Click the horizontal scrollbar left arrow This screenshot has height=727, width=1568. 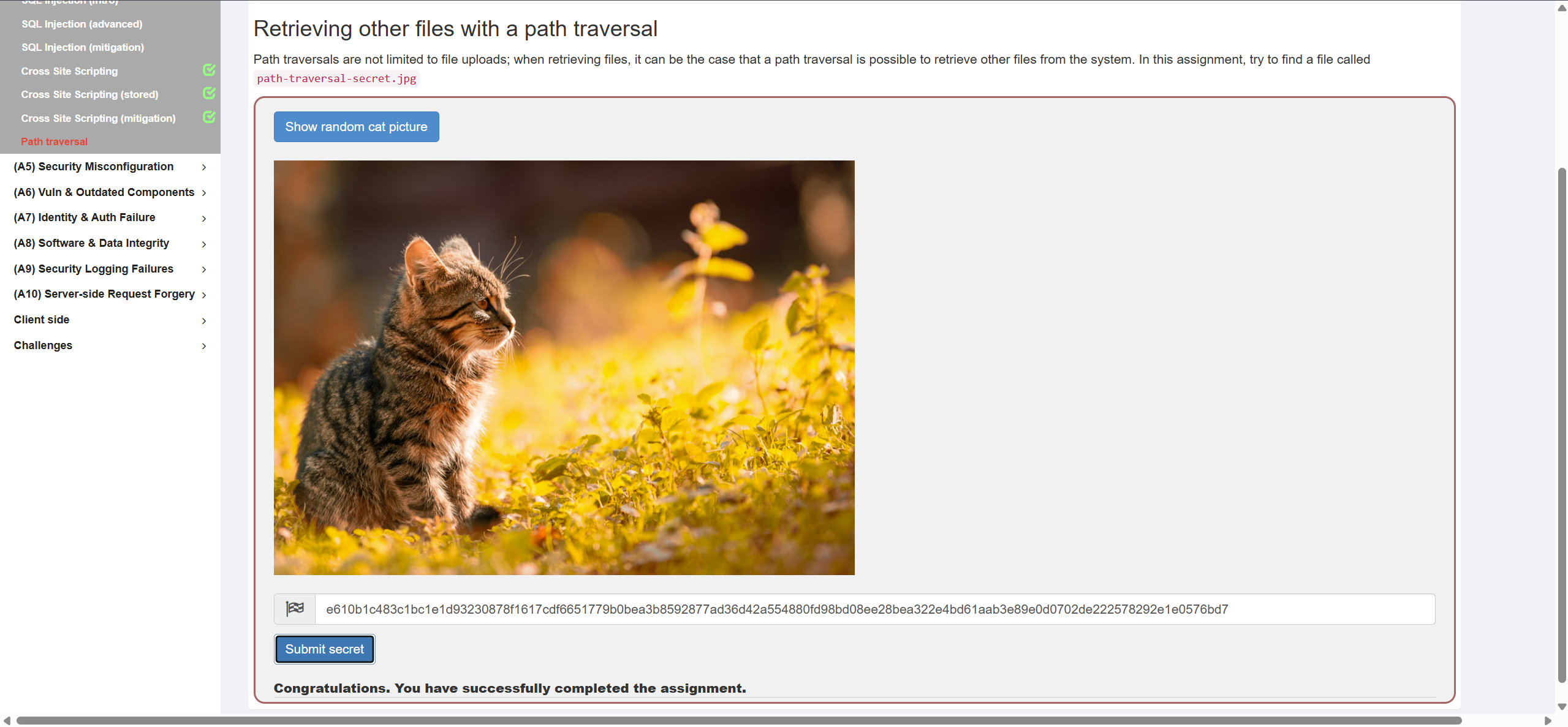[7, 720]
